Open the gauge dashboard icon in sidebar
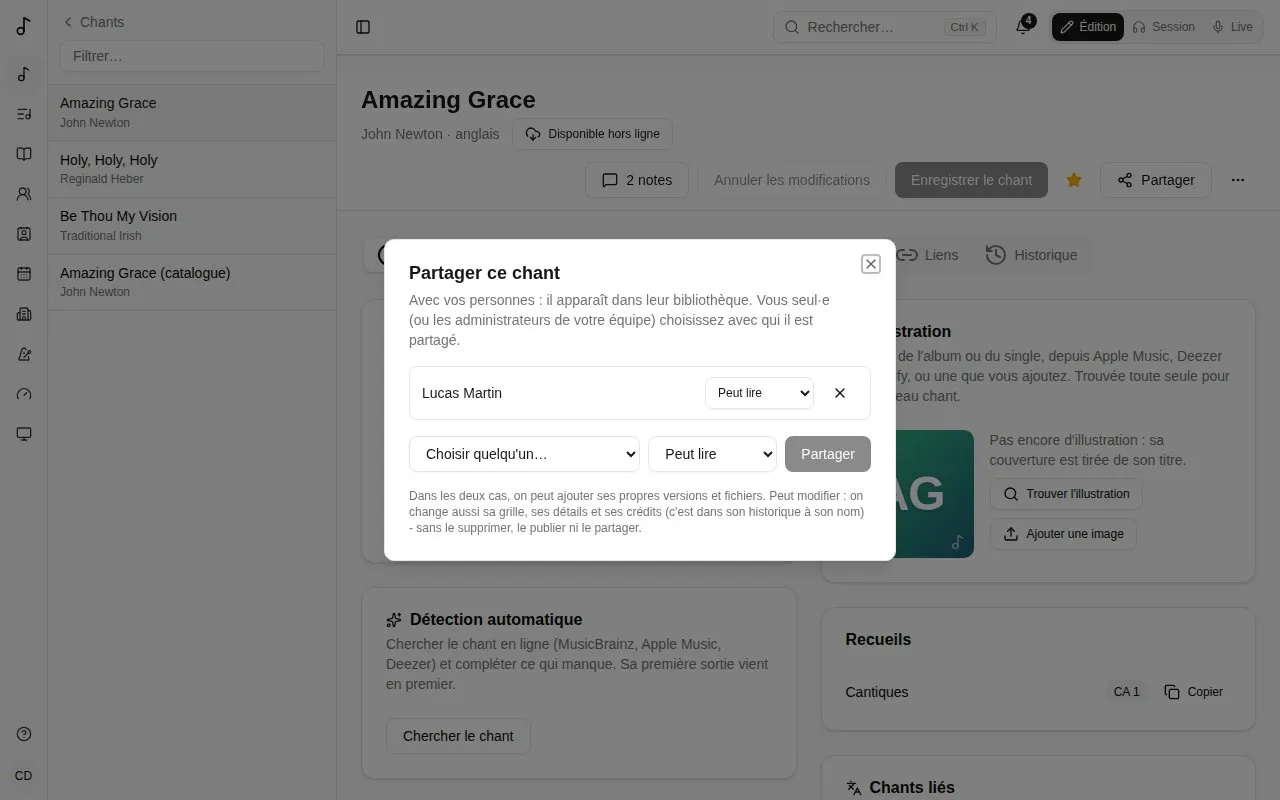Screen dimensions: 1280x800 (x=24, y=394)
